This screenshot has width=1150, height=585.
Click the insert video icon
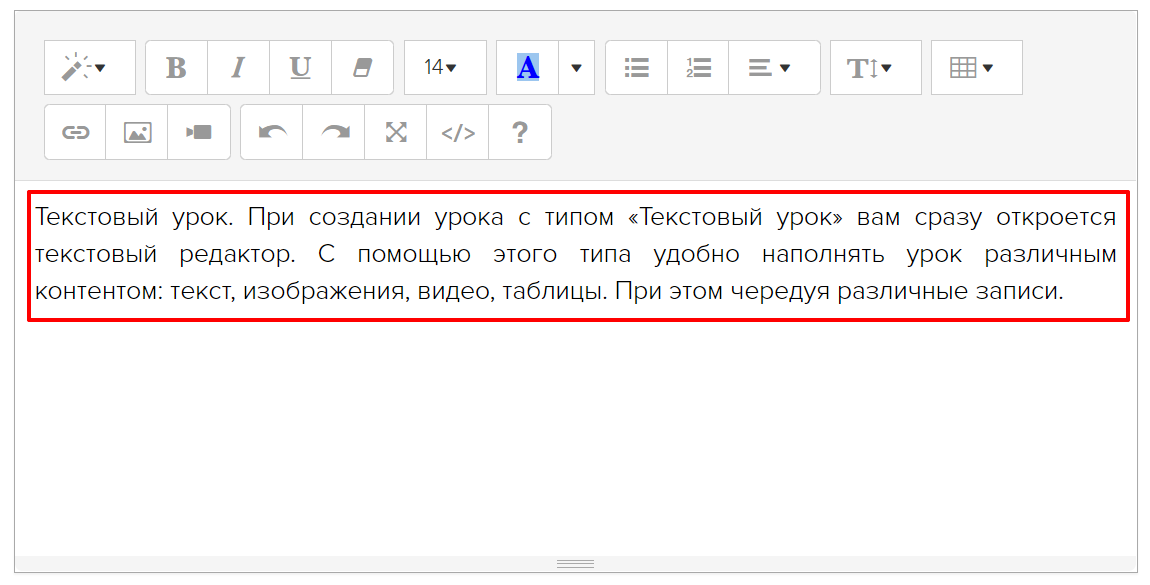[x=199, y=132]
